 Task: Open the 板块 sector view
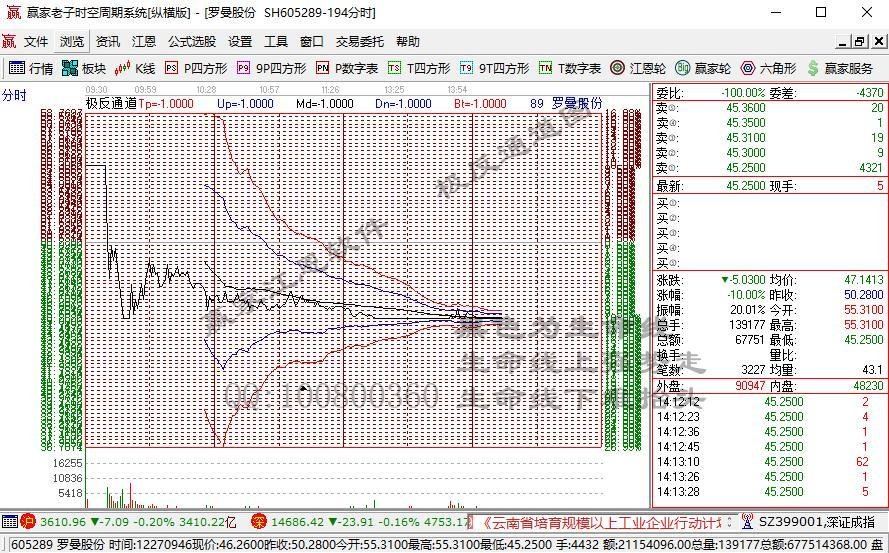(x=84, y=69)
